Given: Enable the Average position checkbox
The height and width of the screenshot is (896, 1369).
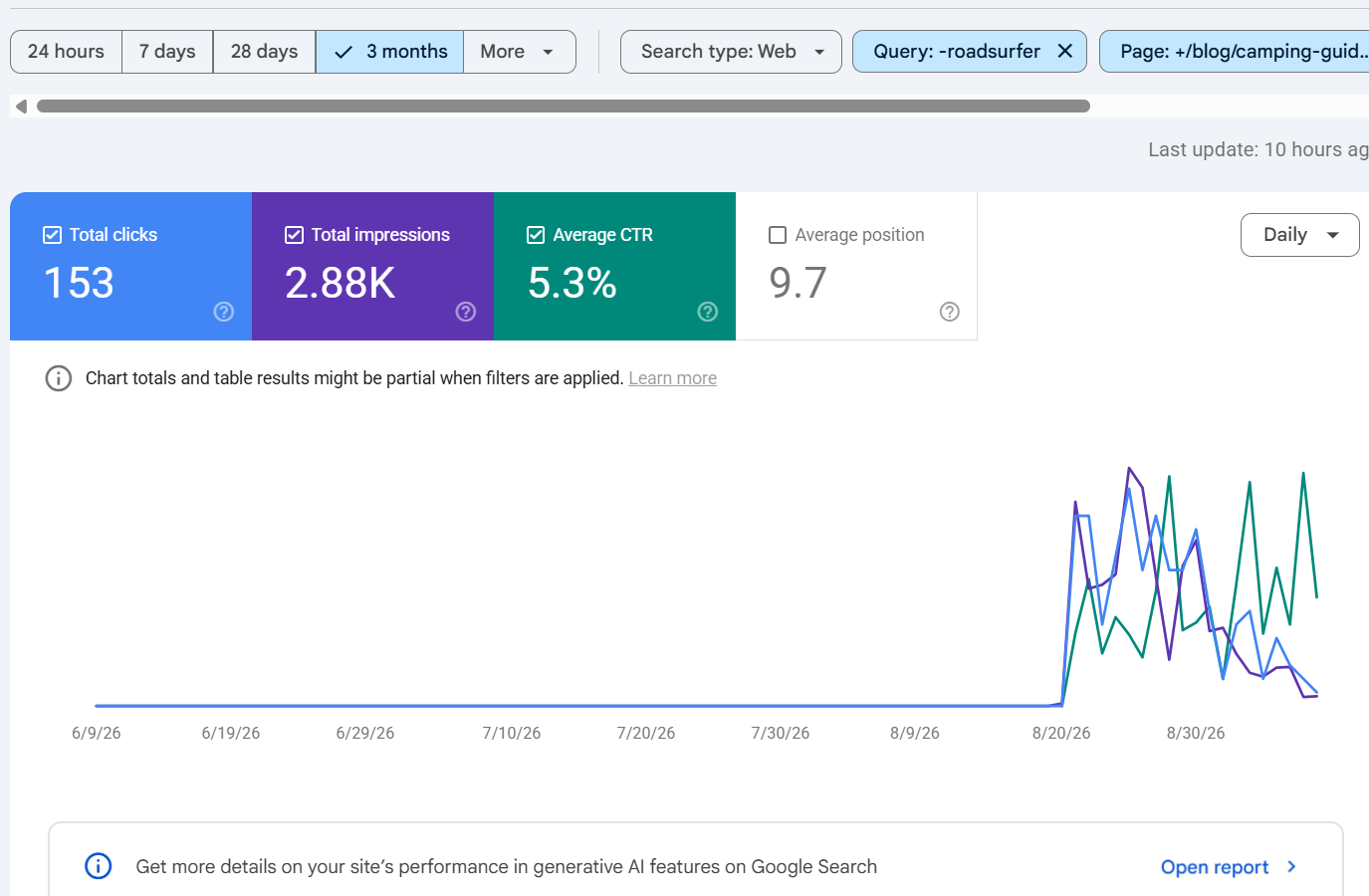Looking at the screenshot, I should point(778,235).
